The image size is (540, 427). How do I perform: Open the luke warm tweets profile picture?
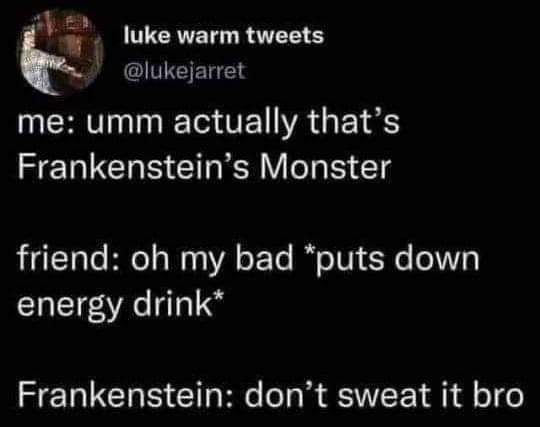(x=60, y=53)
